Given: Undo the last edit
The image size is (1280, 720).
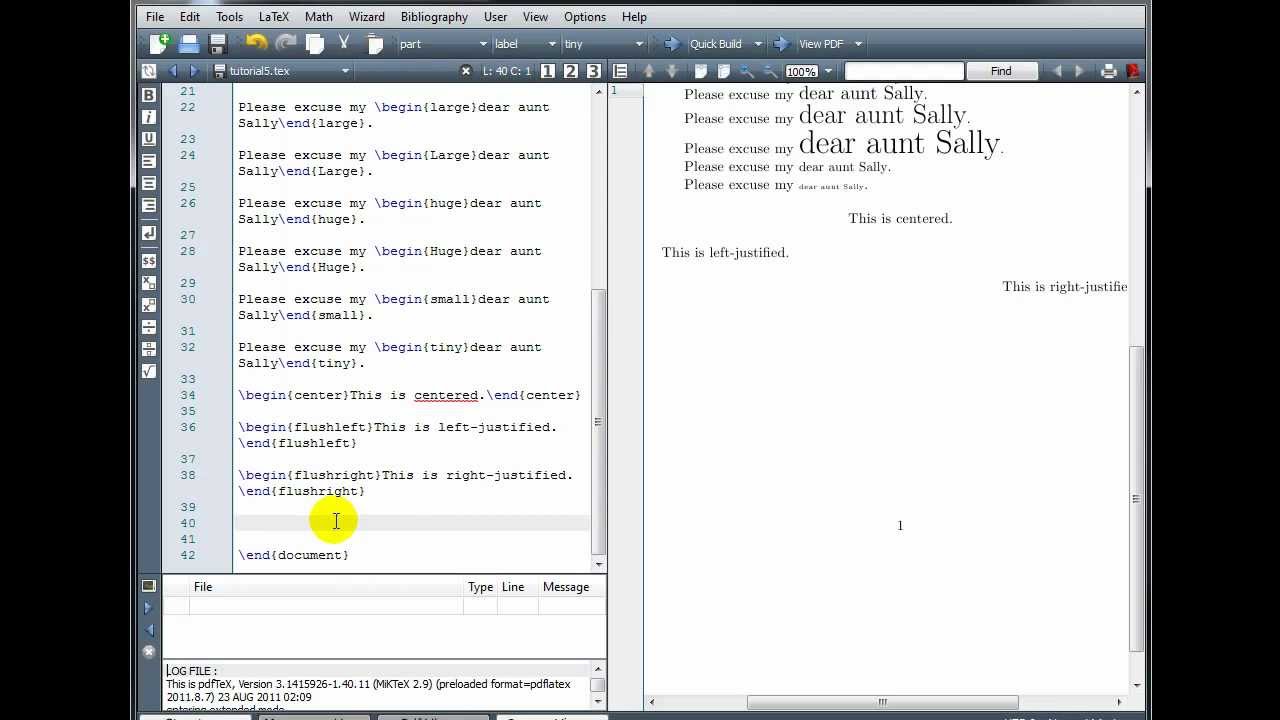Looking at the screenshot, I should pos(256,44).
